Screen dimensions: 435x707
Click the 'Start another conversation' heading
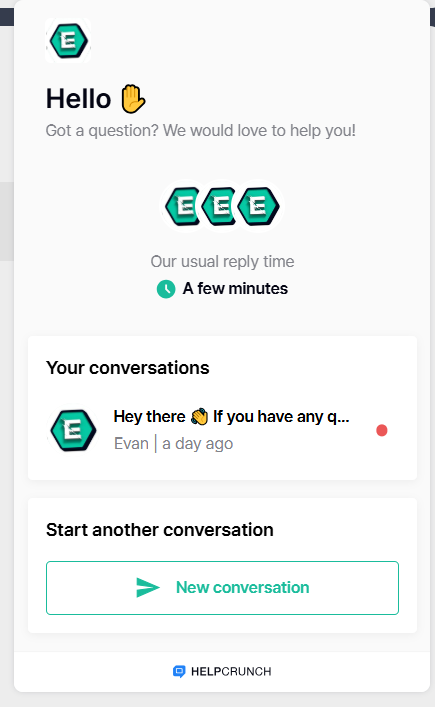tap(160, 530)
